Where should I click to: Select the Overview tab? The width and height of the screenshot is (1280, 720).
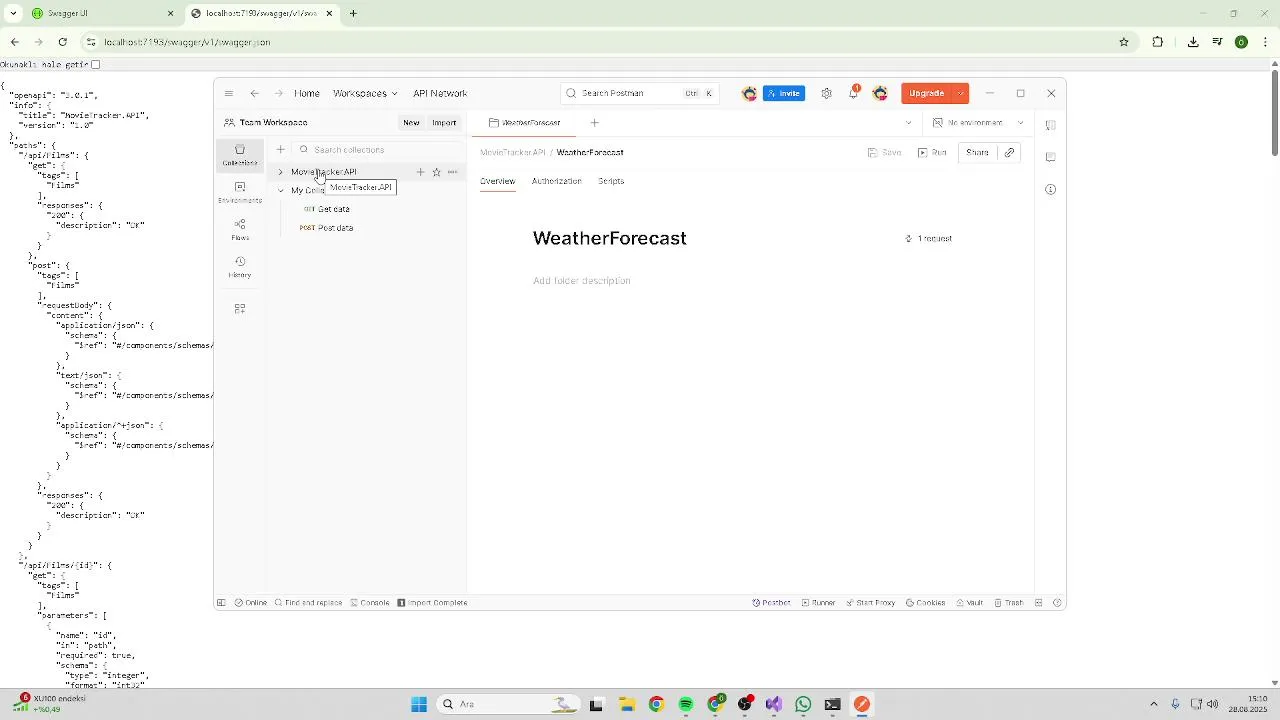coord(497,181)
